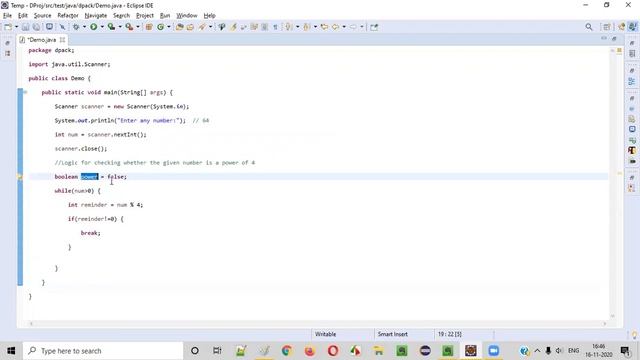Toggle Block Selection Mode toolbar button

point(264,27)
